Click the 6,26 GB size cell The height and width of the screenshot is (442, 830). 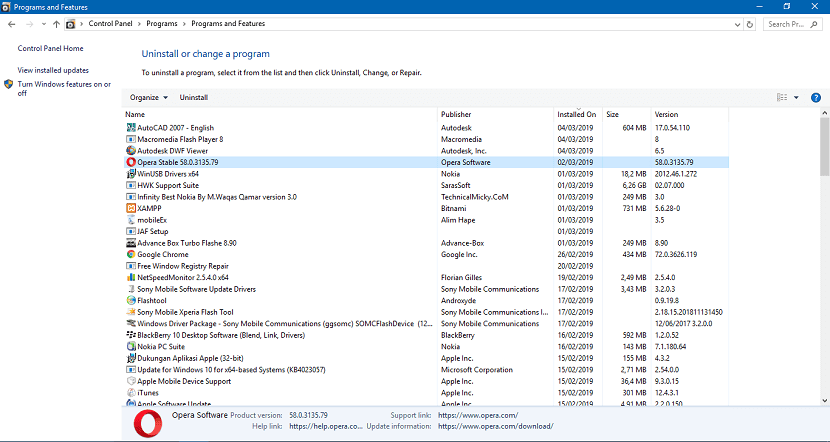click(634, 185)
